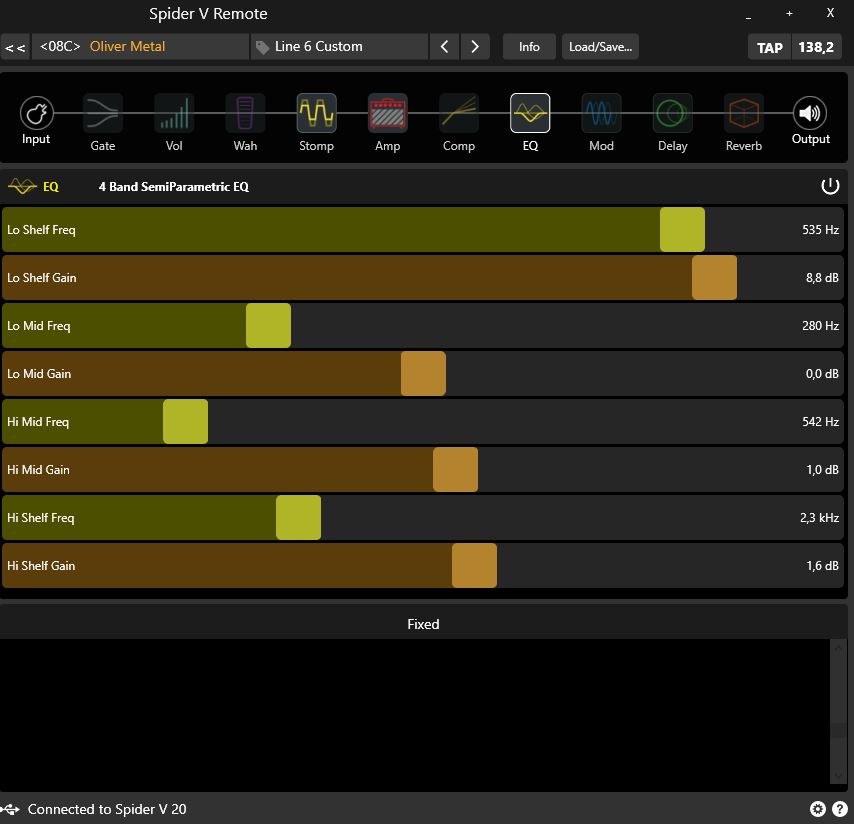Click the Fixed section header
The height and width of the screenshot is (824, 854).
[x=423, y=624]
